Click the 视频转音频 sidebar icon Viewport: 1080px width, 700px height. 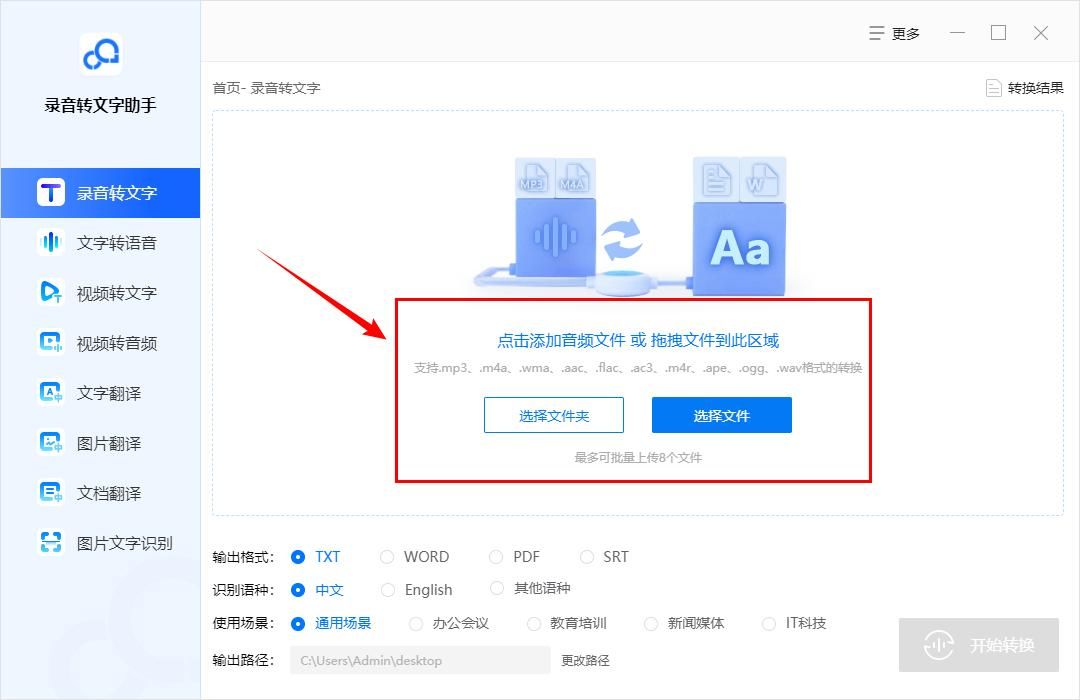point(51,342)
